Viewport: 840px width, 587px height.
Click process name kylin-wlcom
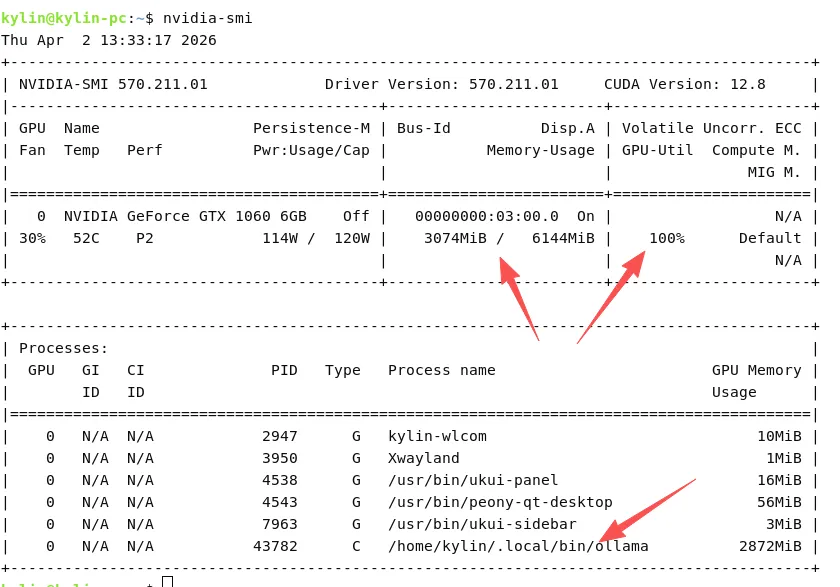pyautogui.click(x=437, y=436)
